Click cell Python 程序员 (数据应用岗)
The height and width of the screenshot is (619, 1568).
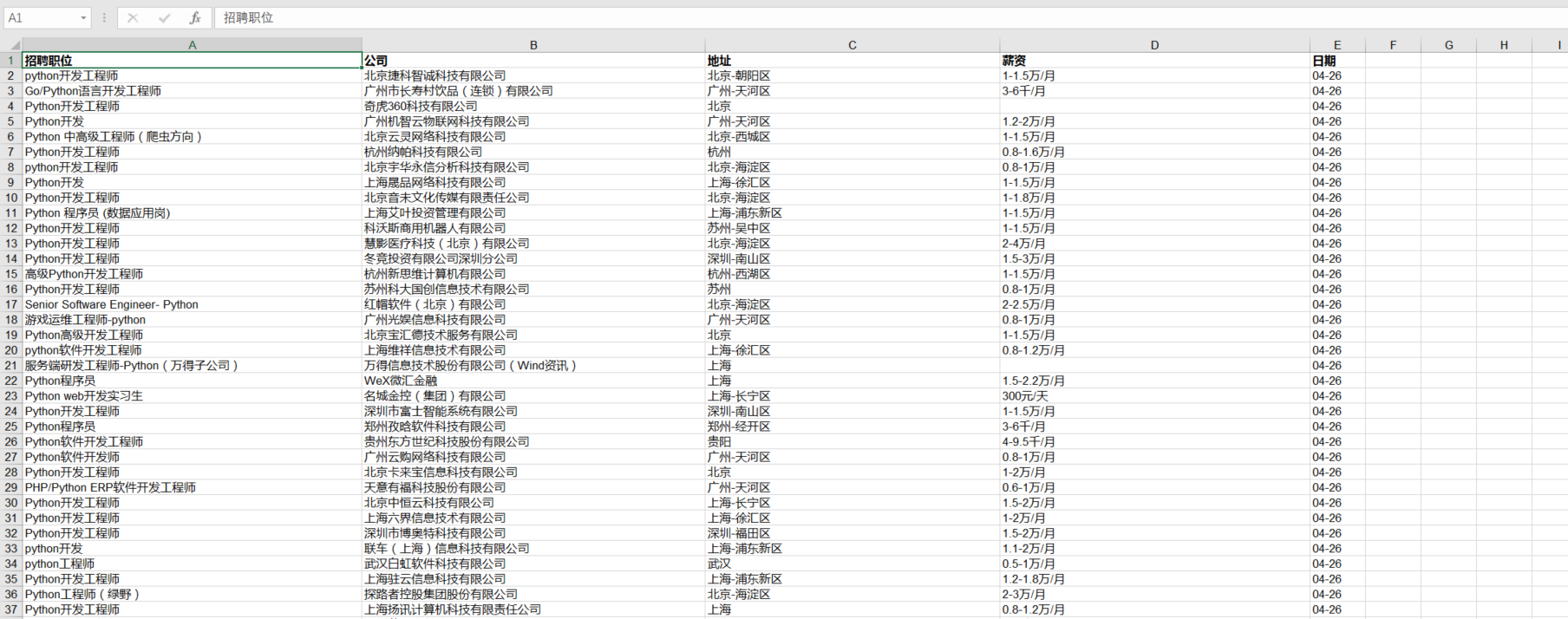coord(192,213)
